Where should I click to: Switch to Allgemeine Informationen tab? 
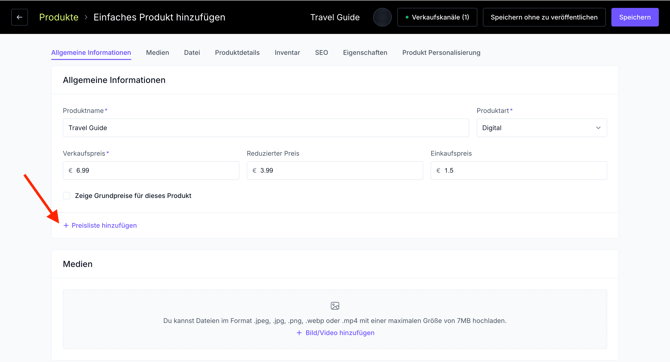point(91,53)
